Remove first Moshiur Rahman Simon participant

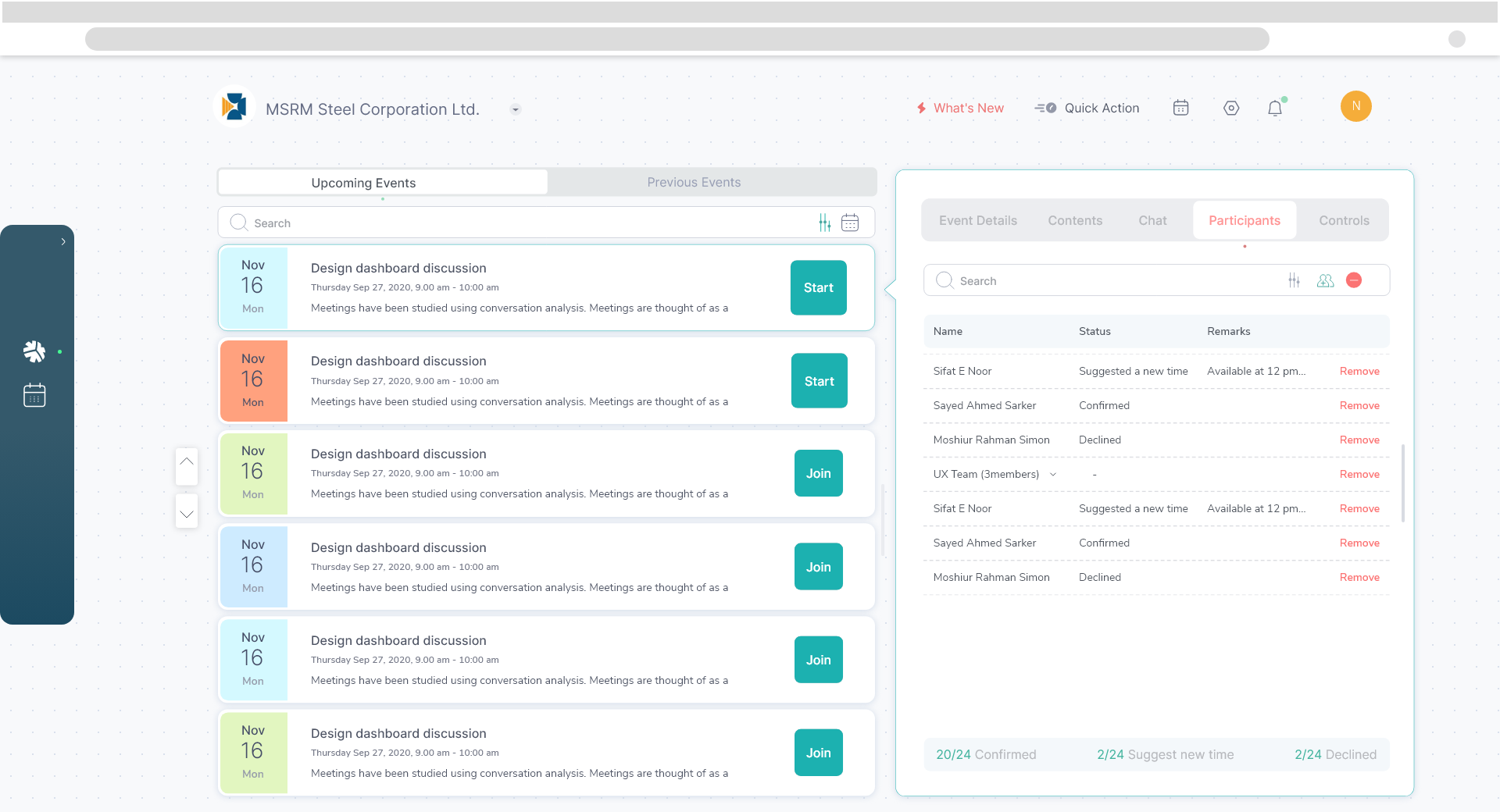1359,440
